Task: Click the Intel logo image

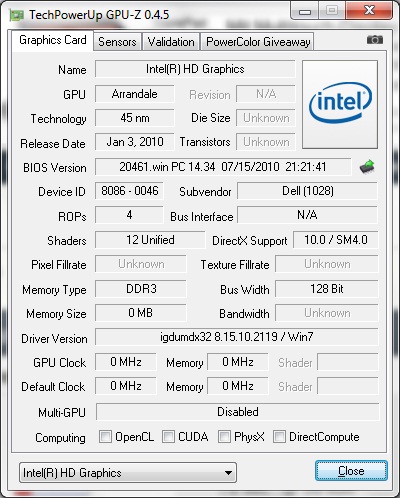Action: [340, 104]
